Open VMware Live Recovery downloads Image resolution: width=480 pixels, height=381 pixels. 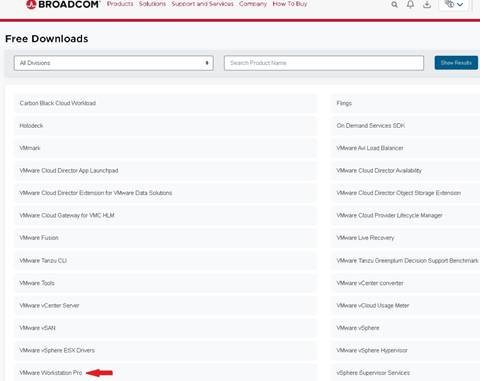tap(406, 238)
